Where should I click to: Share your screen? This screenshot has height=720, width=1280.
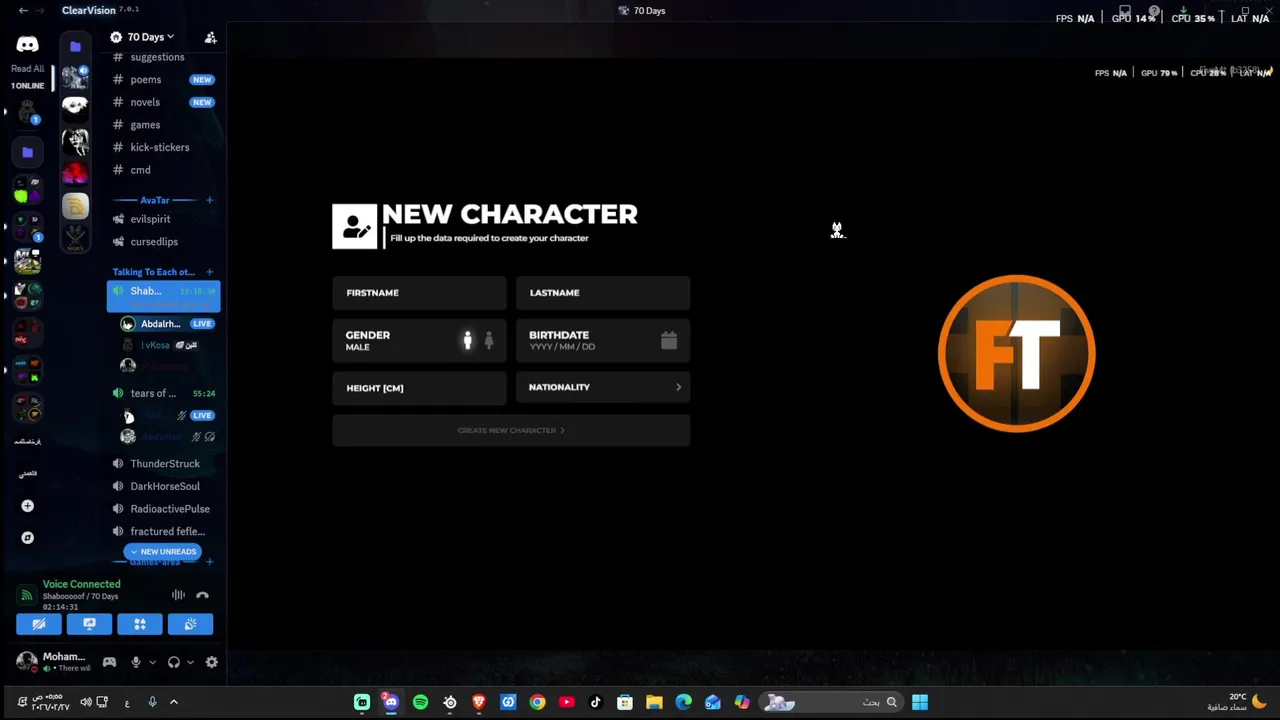[89, 624]
